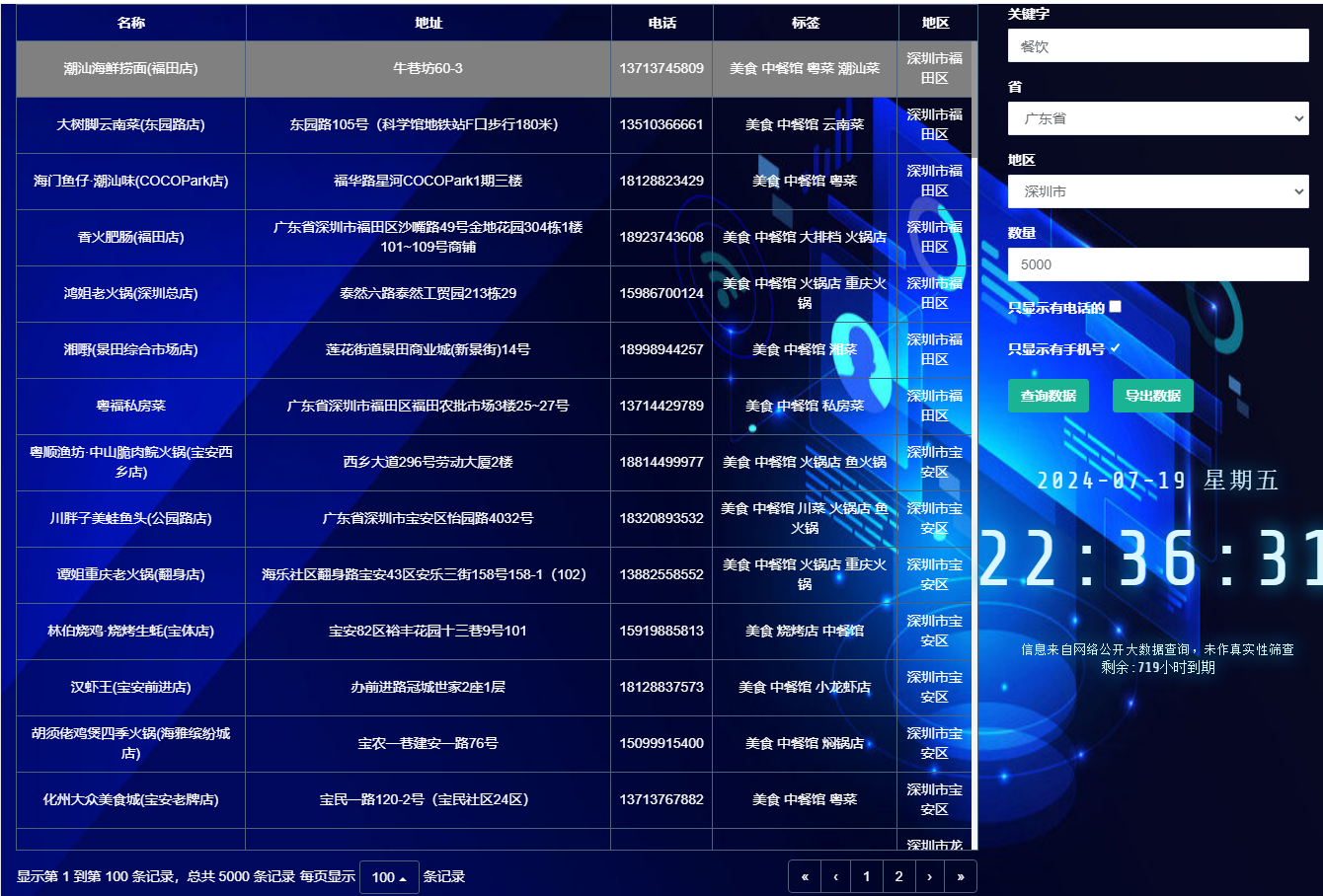Open the per-page count 100 dropdown
The height and width of the screenshot is (896, 1323).
[x=388, y=876]
